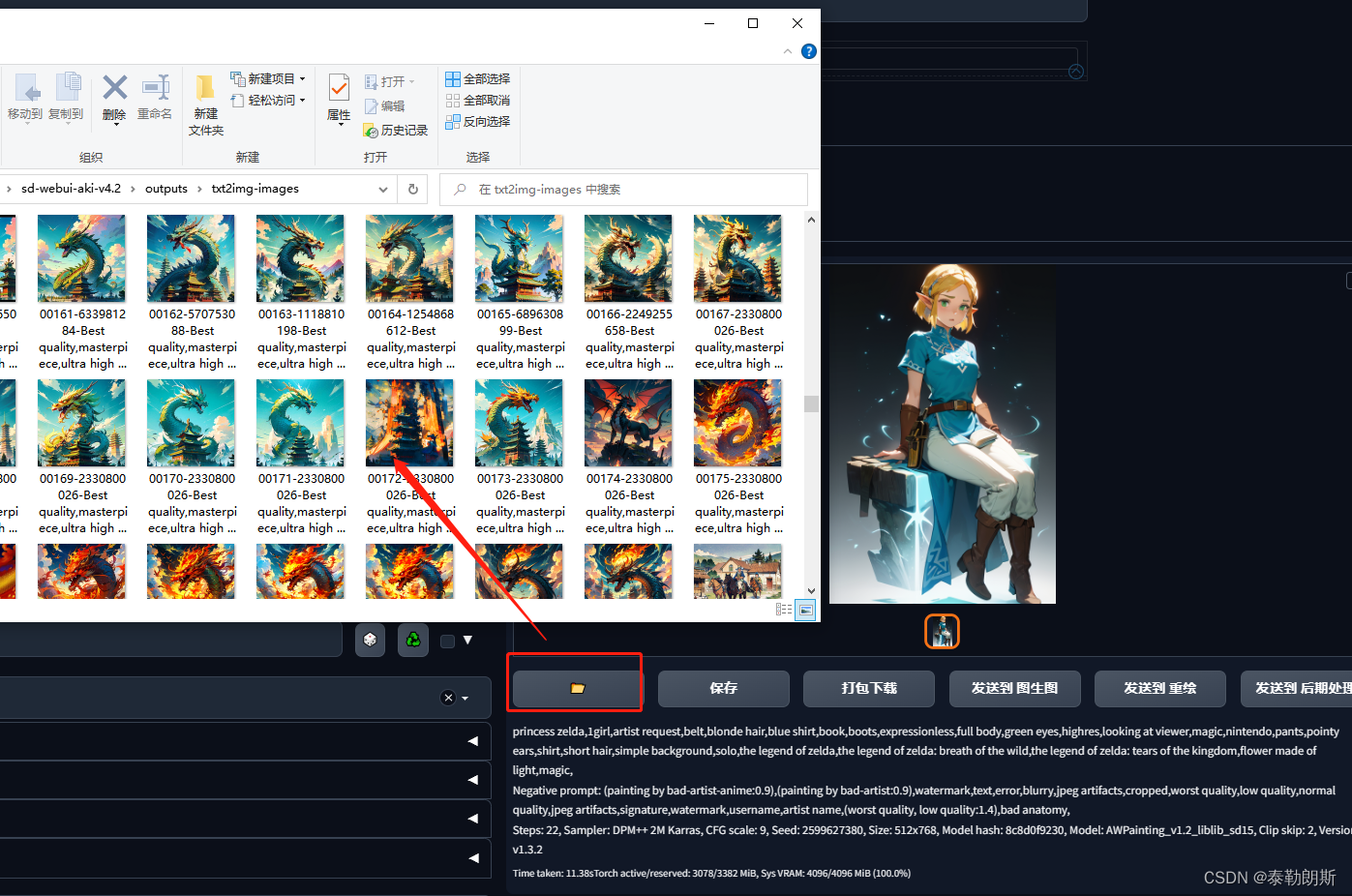The width and height of the screenshot is (1352, 896).
Task: Select image 00171-2330800 thumbnail
Action: pyautogui.click(x=300, y=423)
